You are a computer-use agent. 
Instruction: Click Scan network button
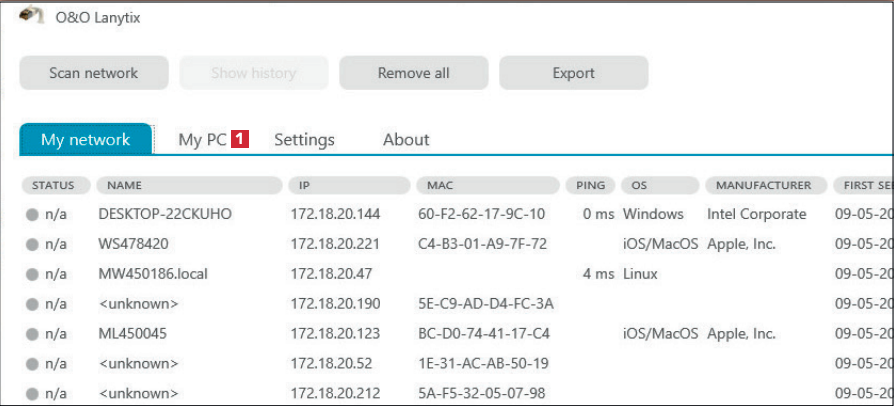click(94, 73)
